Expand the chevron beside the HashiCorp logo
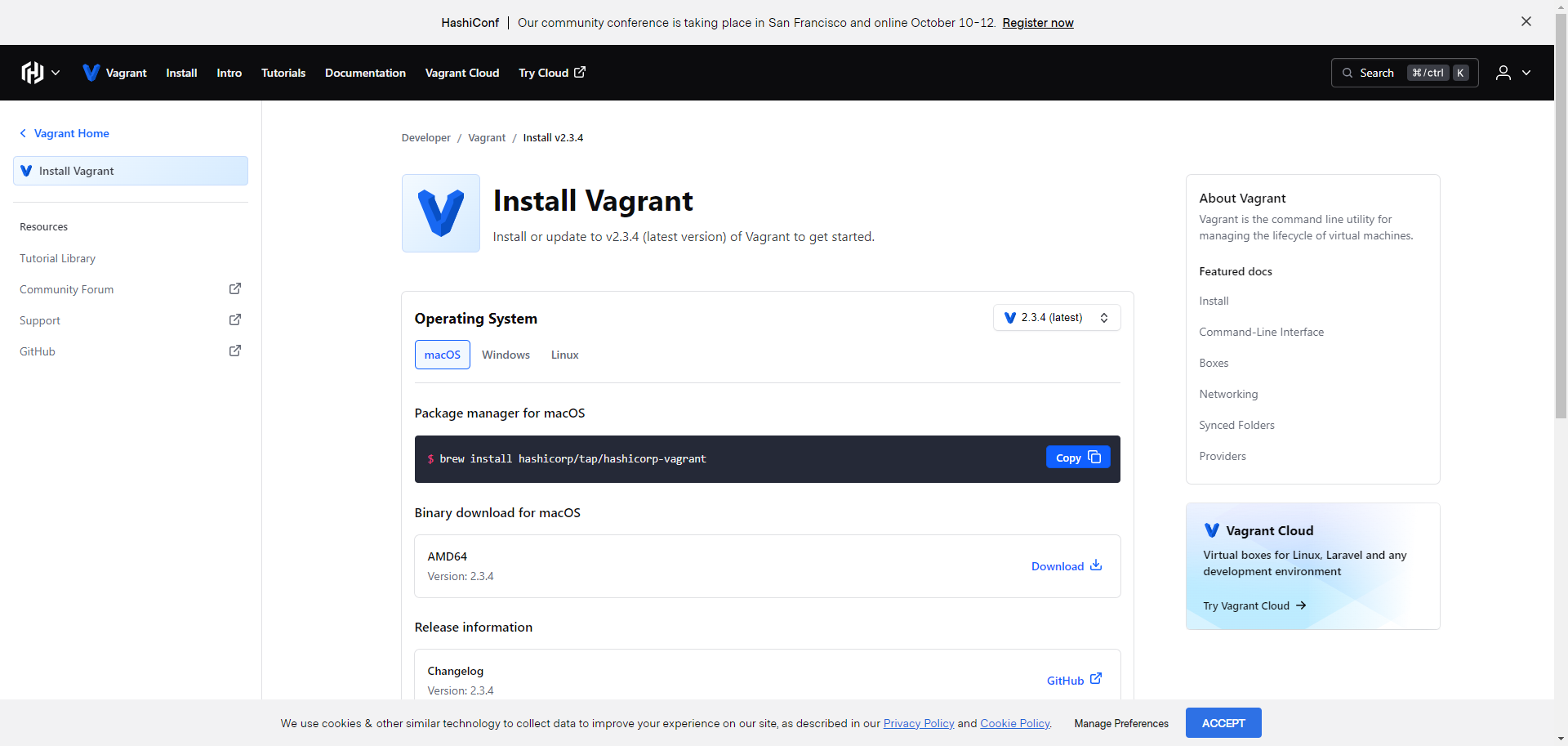This screenshot has height=746, width=1568. (56, 73)
